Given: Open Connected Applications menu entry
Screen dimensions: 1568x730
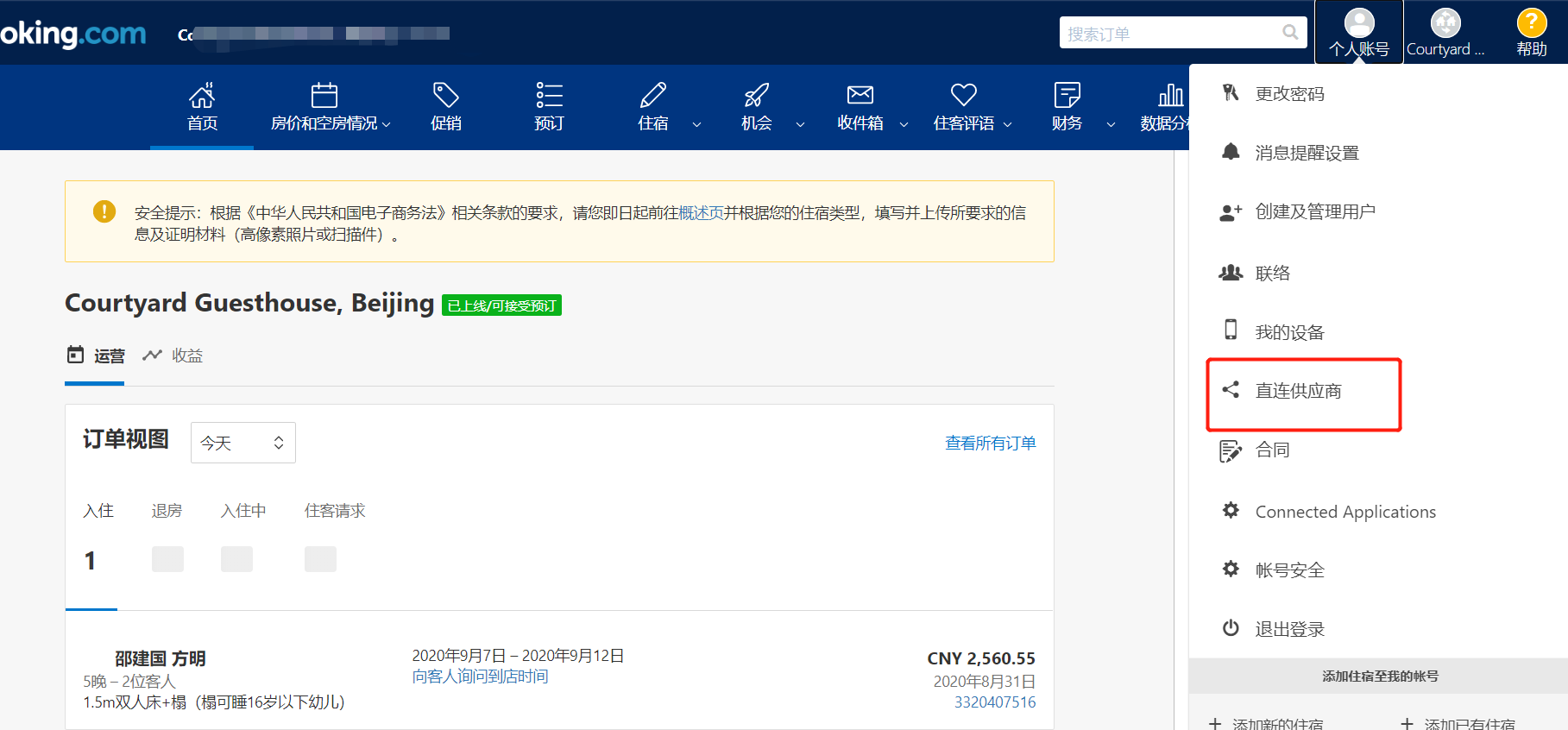Looking at the screenshot, I should [1344, 512].
